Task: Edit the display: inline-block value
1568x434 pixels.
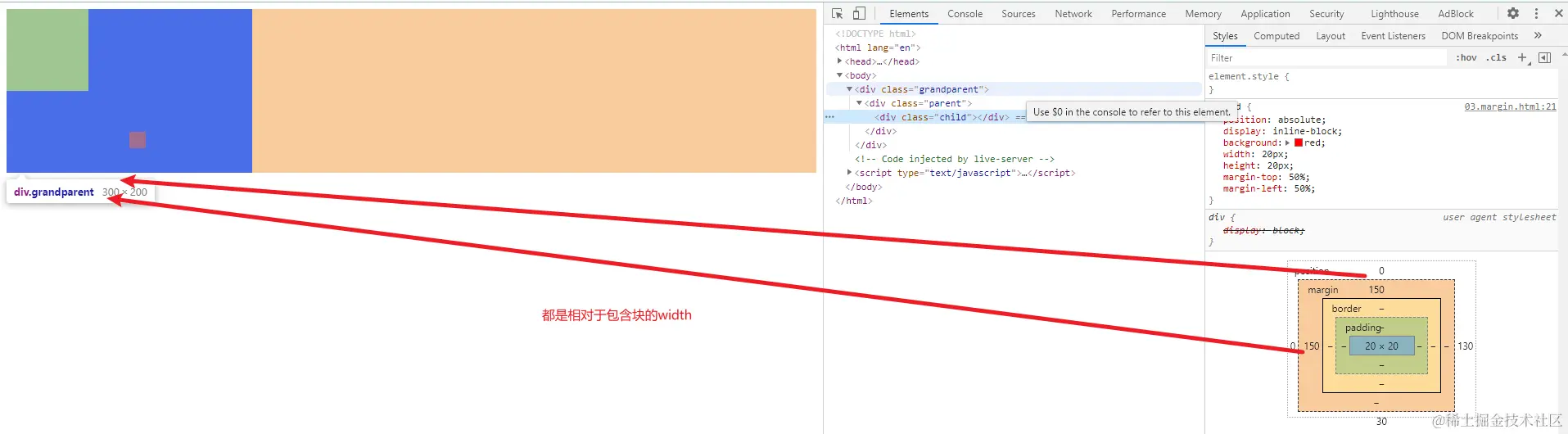Action: 1307,131
